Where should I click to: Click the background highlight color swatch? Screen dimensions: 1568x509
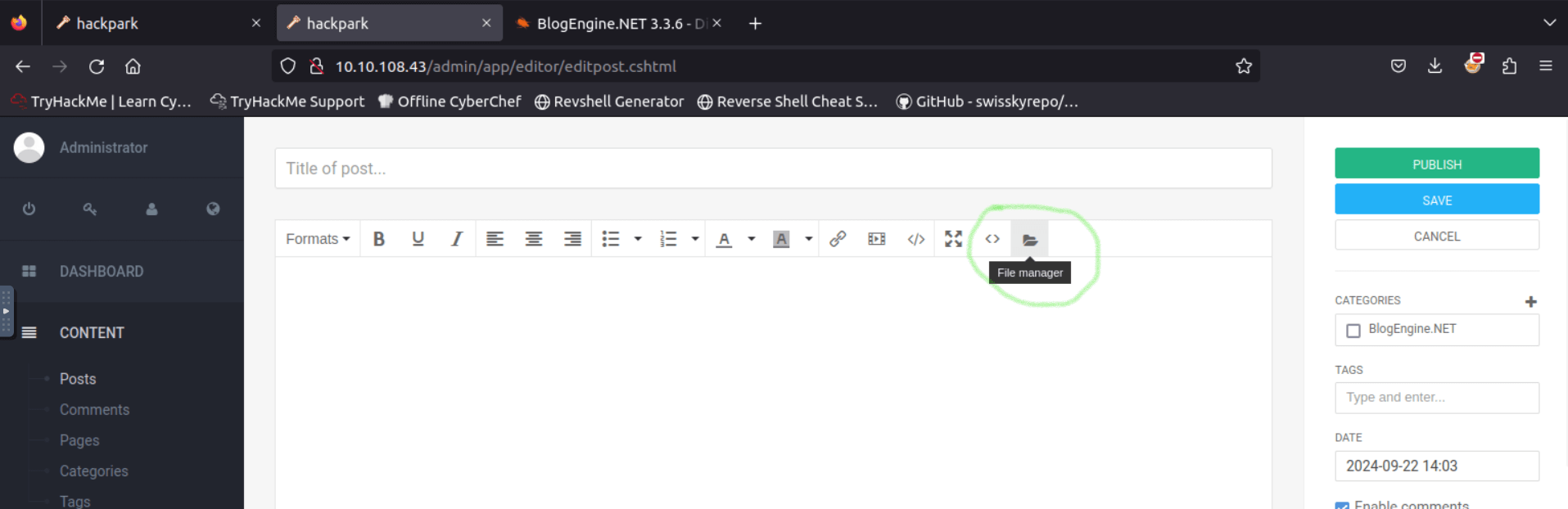[781, 239]
